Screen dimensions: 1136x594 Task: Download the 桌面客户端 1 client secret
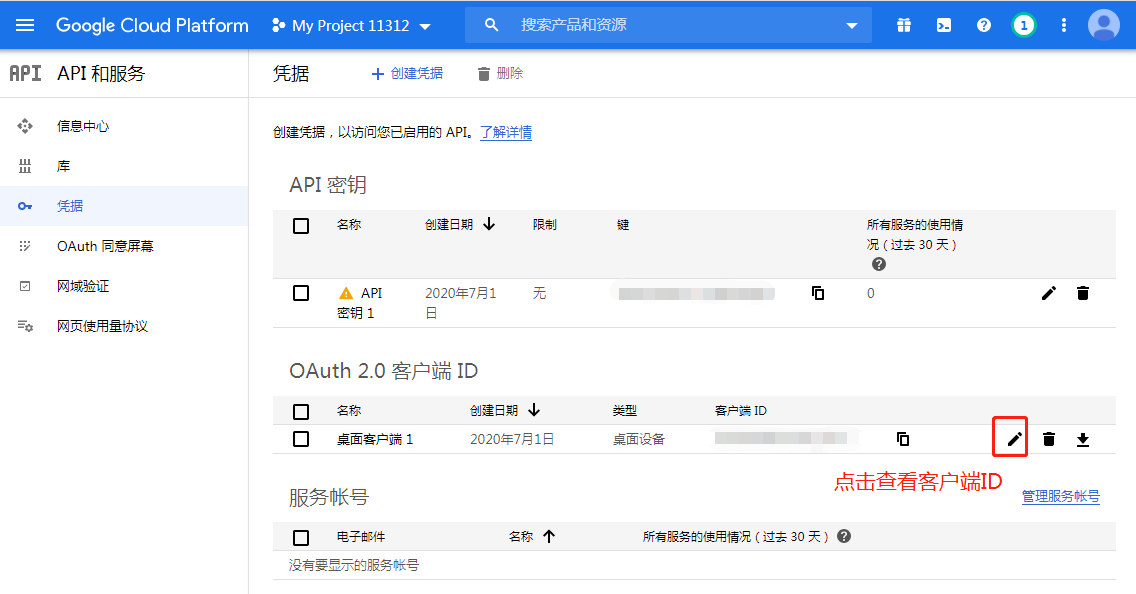coord(1082,438)
